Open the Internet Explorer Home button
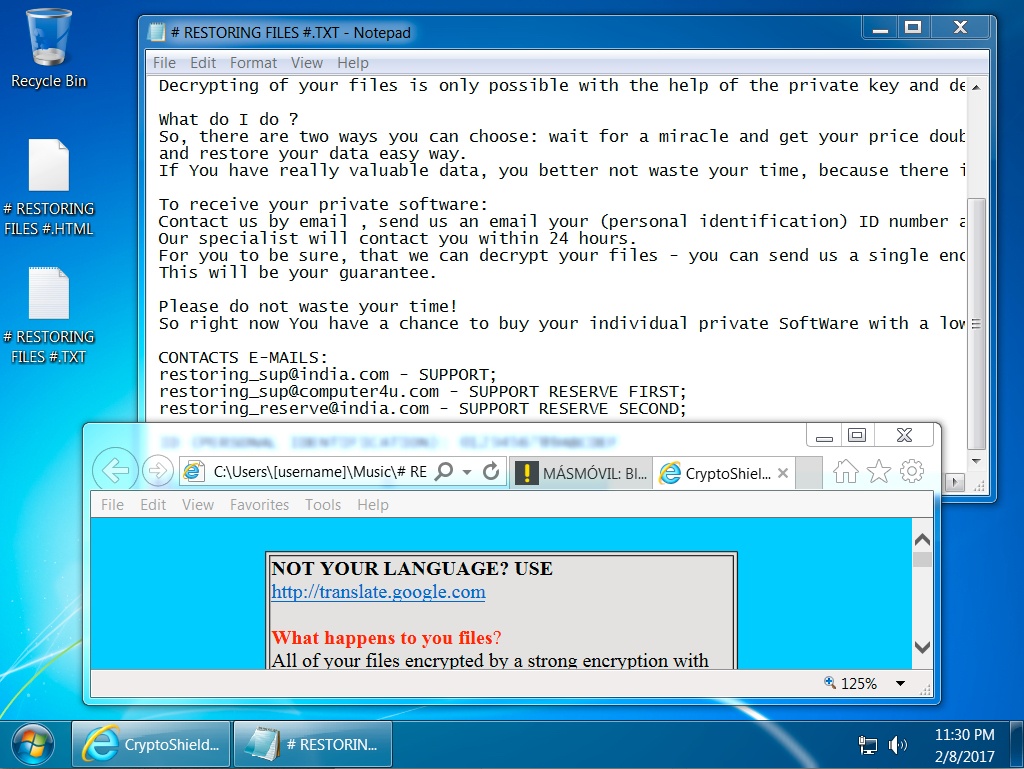1024x769 pixels. pyautogui.click(x=846, y=471)
